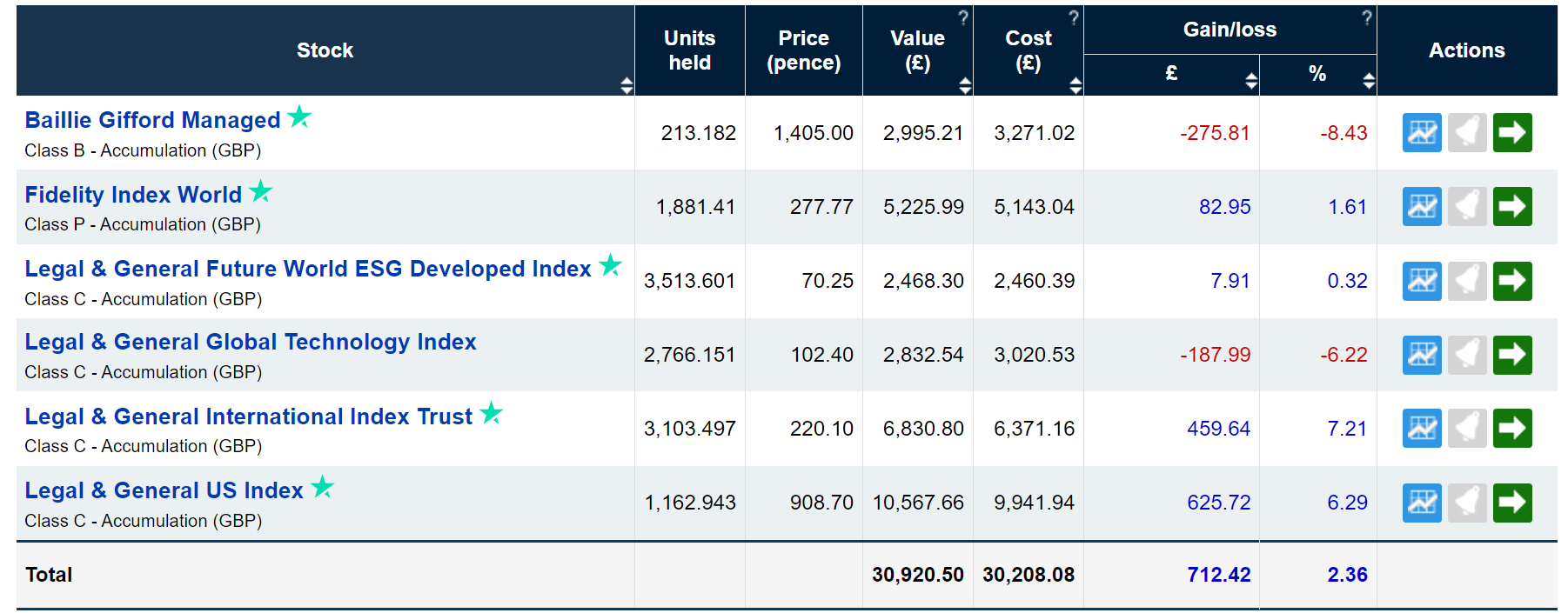1568x613 pixels.
Task: Click the total gain "712.42"
Action: (1219, 575)
